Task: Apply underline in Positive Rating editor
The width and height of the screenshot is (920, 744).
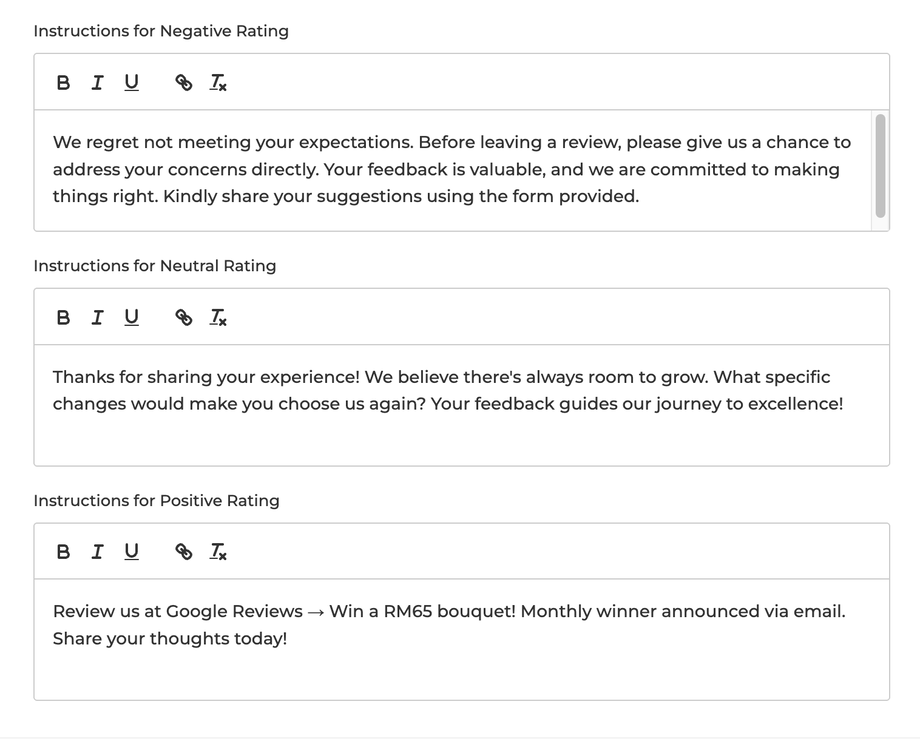Action: point(131,552)
